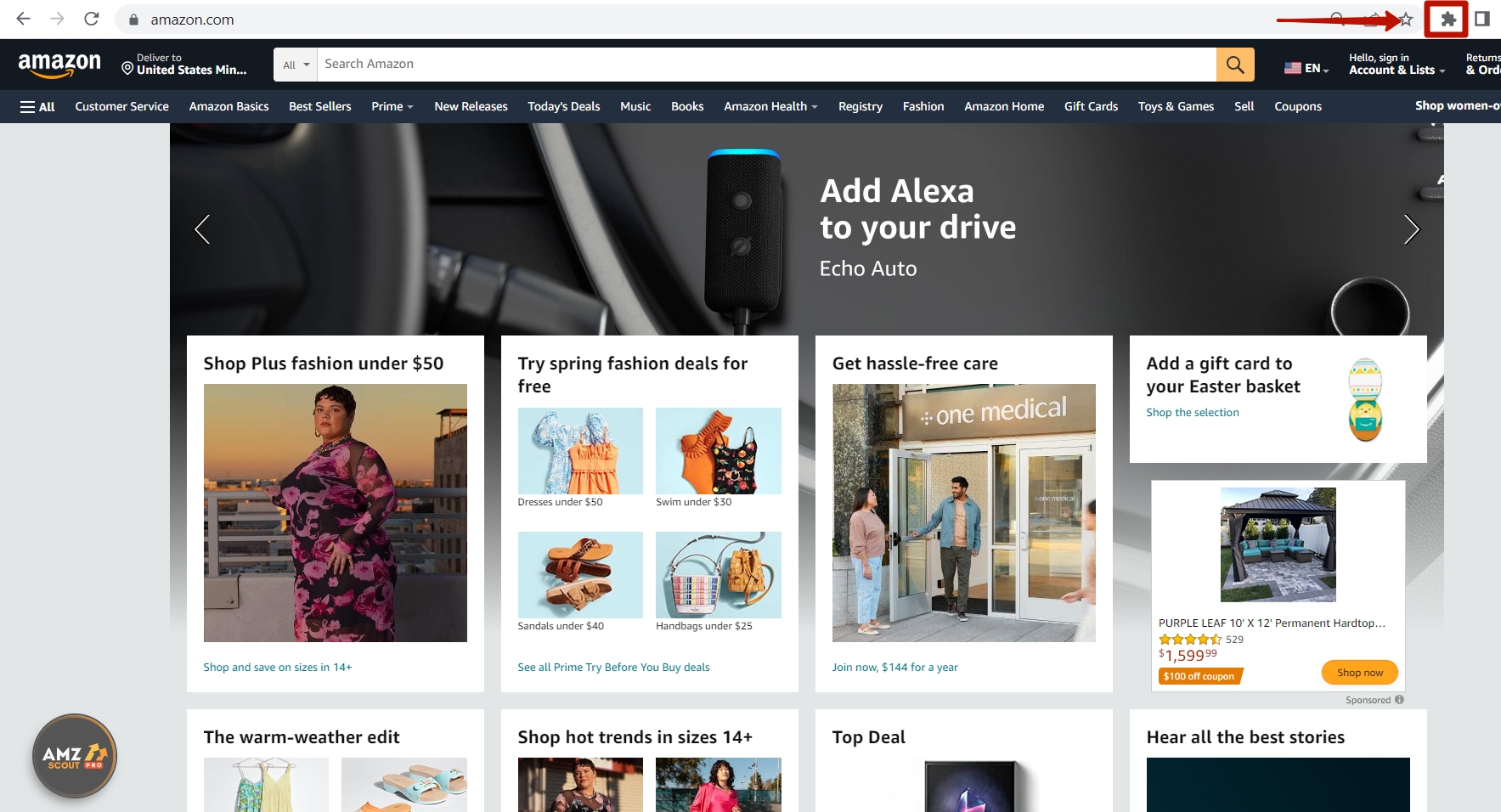This screenshot has width=1501, height=812.
Task: Click 'The warm-weather edit' heading
Action: point(302,737)
